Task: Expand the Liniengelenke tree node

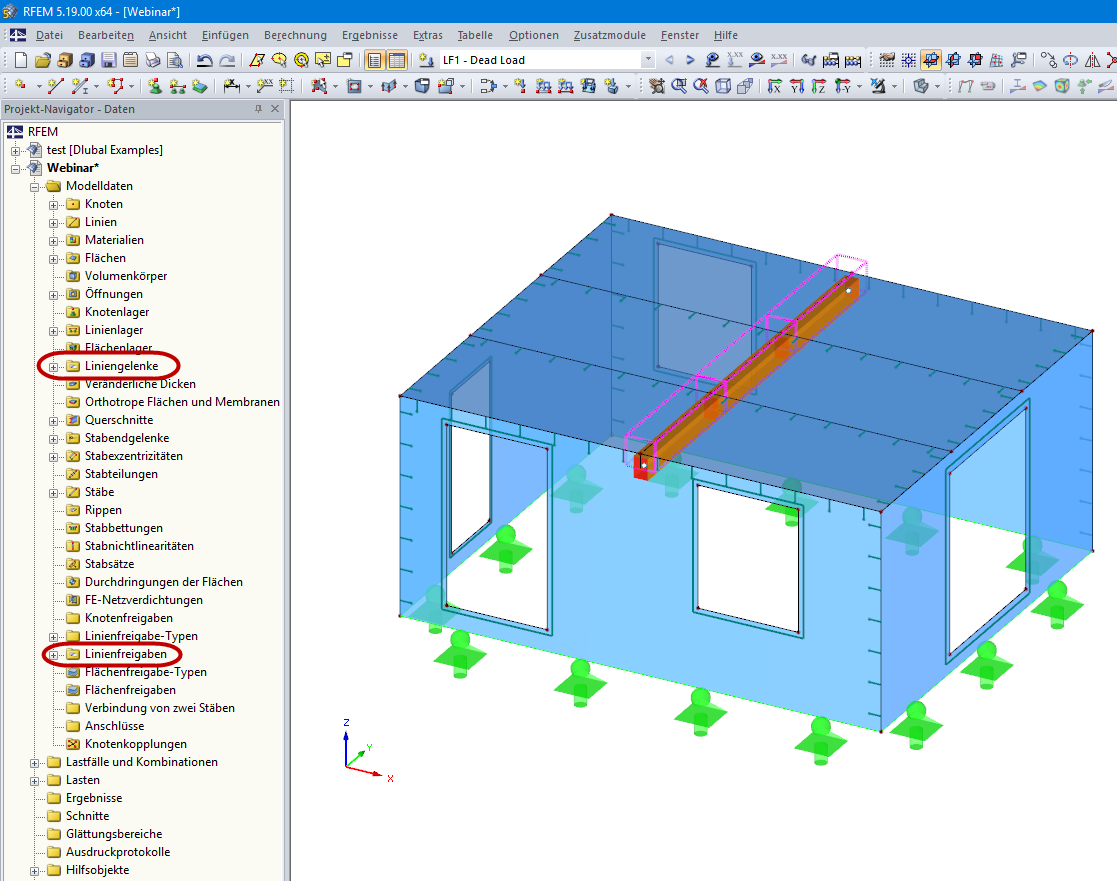Action: tap(53, 367)
